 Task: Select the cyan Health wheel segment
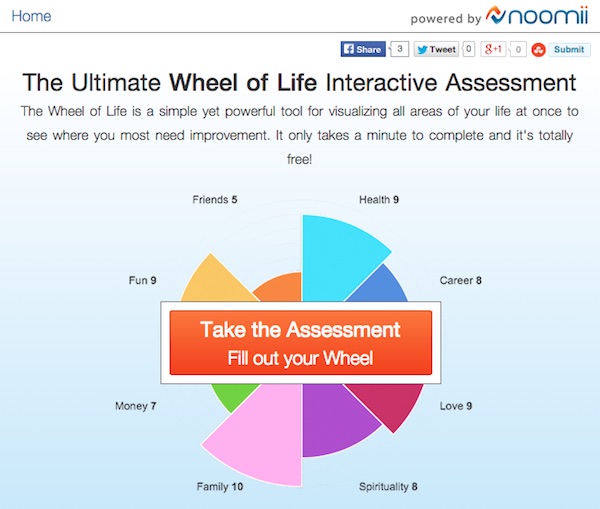point(337,256)
